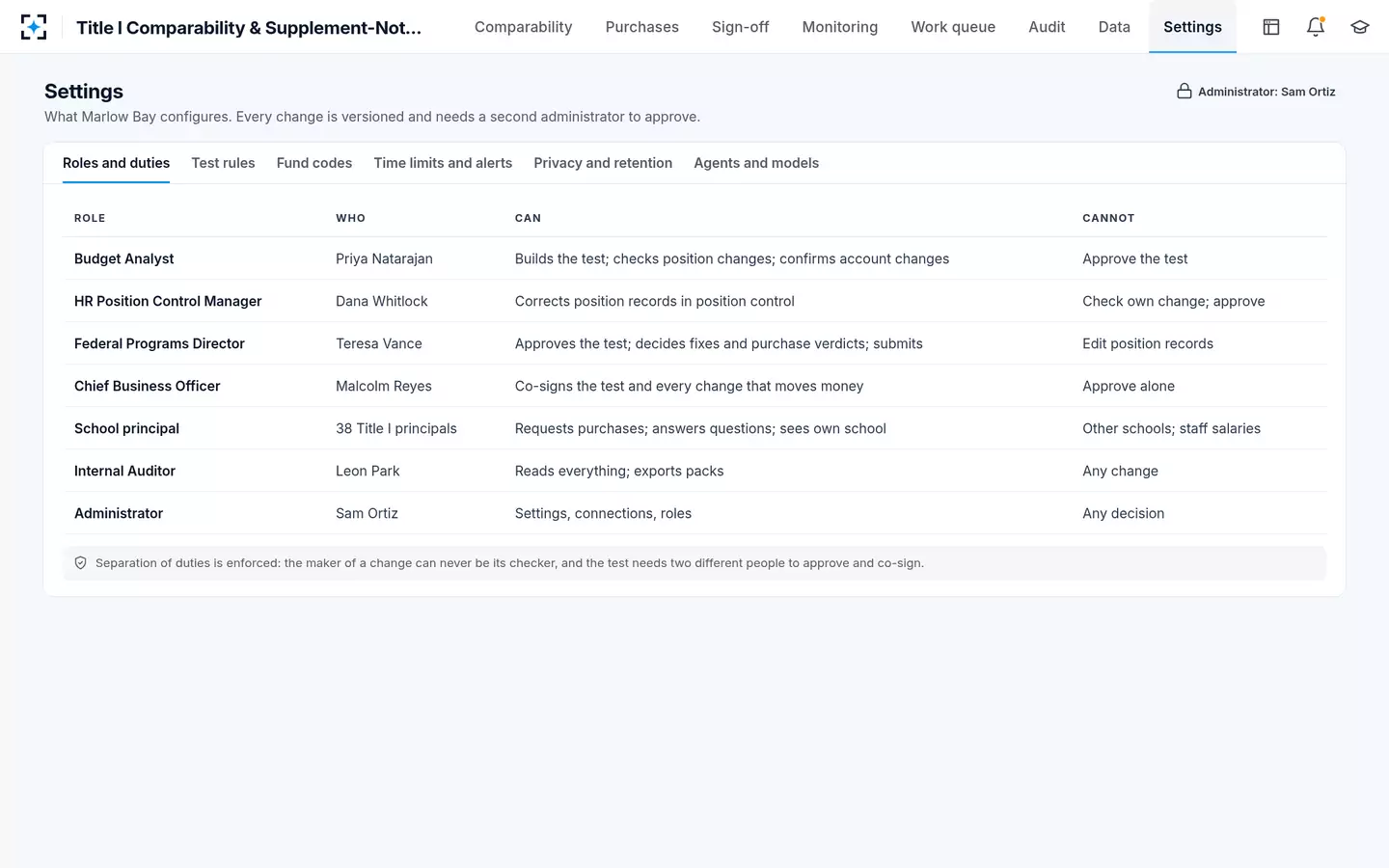Show Time limits and alerts
The width and height of the screenshot is (1389, 868).
pos(443,163)
